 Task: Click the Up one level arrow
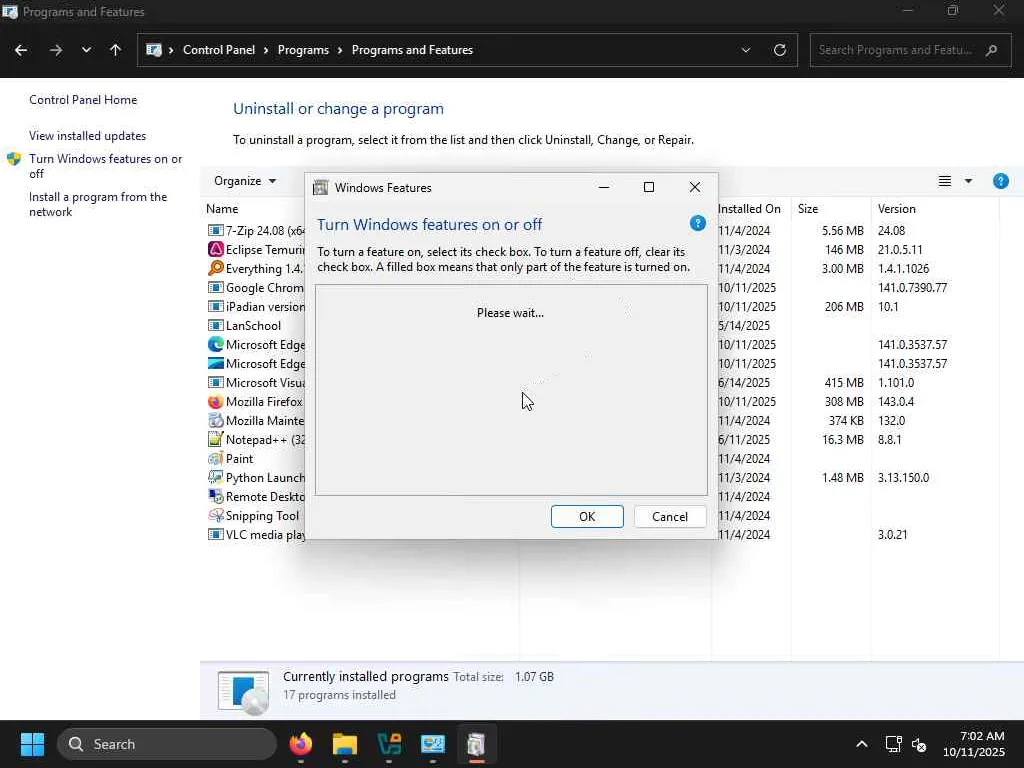pos(116,50)
